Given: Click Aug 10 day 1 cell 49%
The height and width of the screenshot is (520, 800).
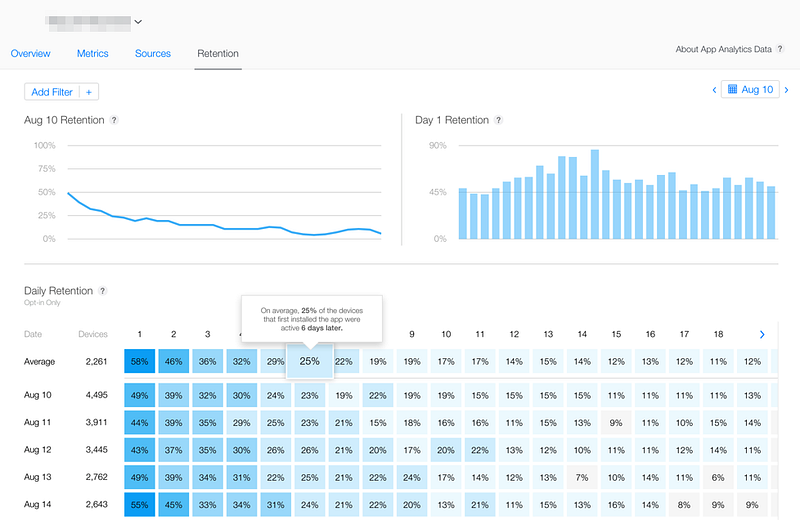Looking at the screenshot, I should tap(140, 395).
